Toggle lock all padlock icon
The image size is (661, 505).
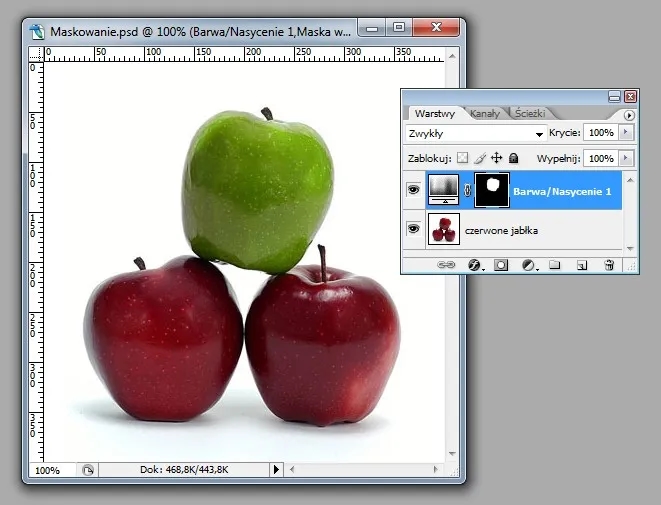(x=513, y=158)
